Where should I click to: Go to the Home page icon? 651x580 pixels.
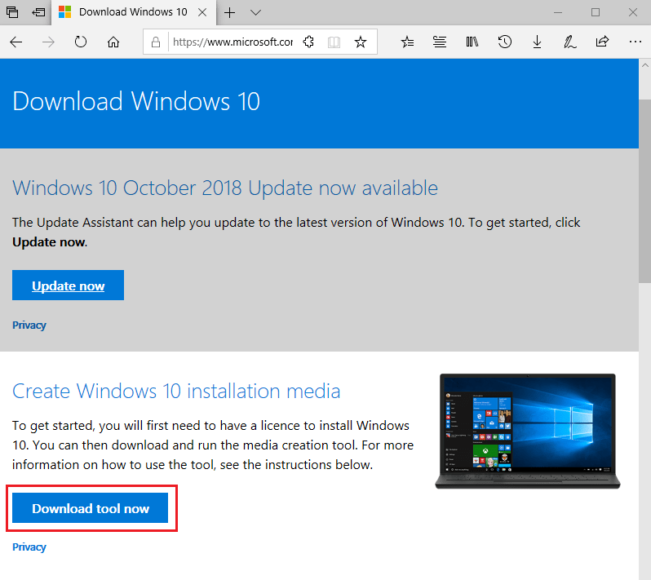113,42
